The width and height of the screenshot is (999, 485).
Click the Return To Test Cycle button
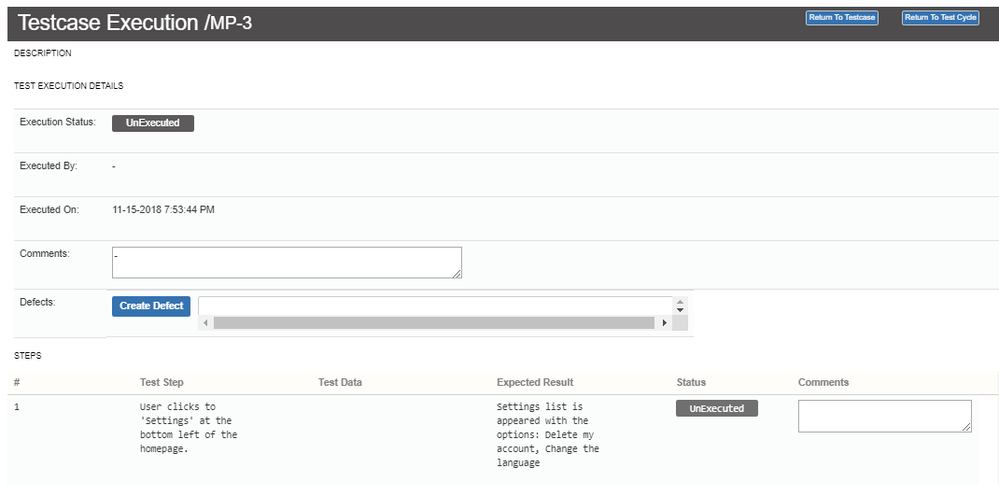click(940, 18)
